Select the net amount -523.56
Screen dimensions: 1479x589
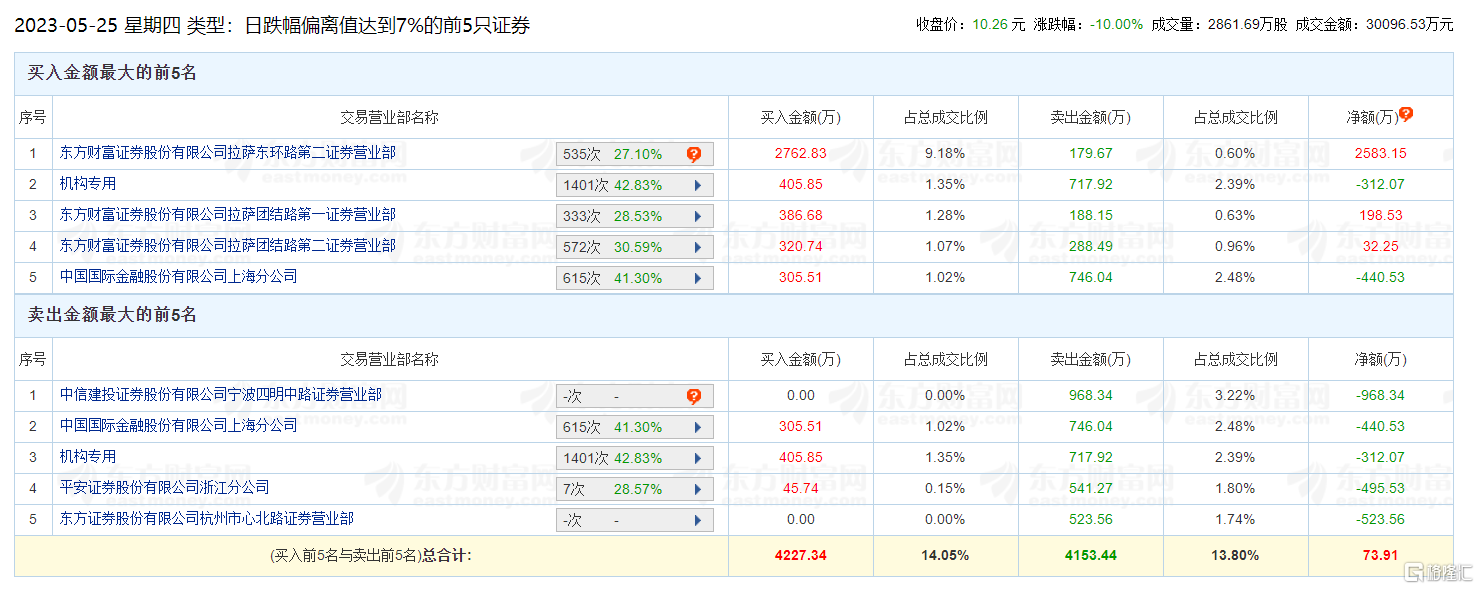pyautogui.click(x=1380, y=520)
